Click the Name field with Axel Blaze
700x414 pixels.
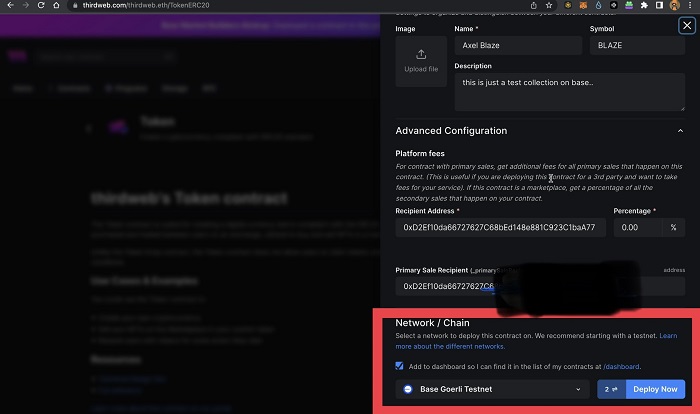(517, 45)
